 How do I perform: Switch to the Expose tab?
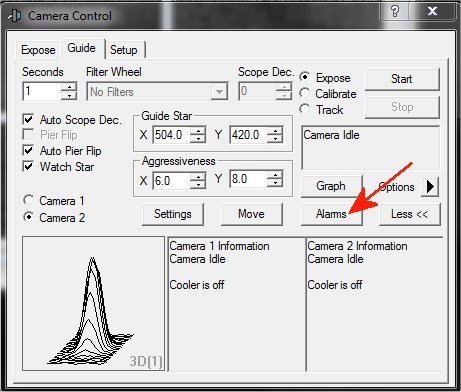(38, 50)
